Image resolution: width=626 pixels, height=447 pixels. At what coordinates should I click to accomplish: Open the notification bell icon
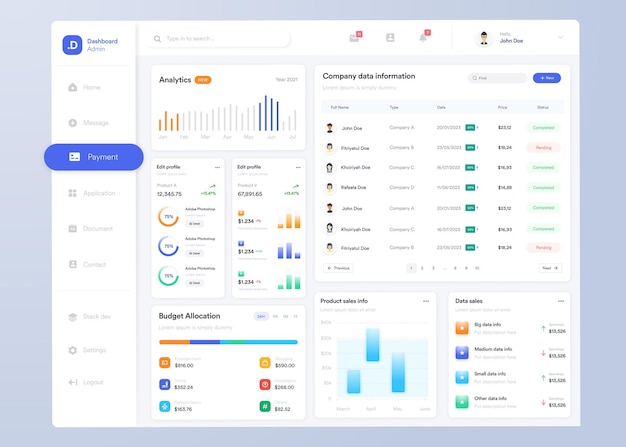pos(423,38)
